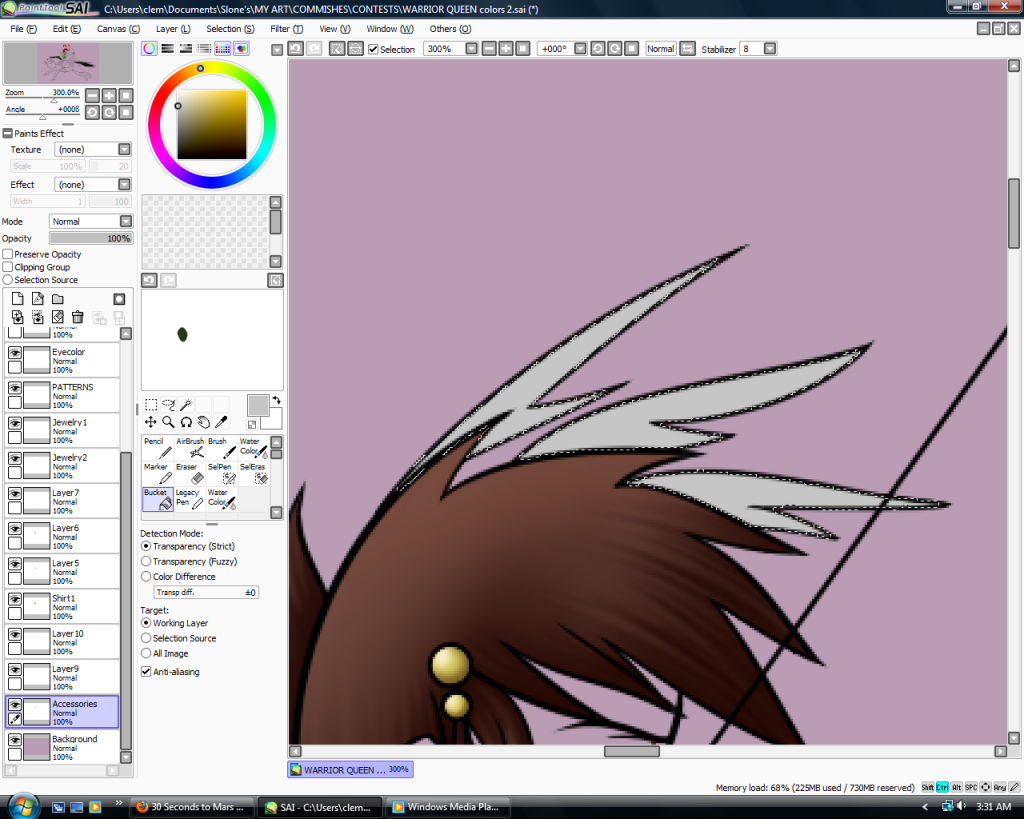
Task: Select Transparency (Fuzzy) detection mode
Action: (x=146, y=562)
